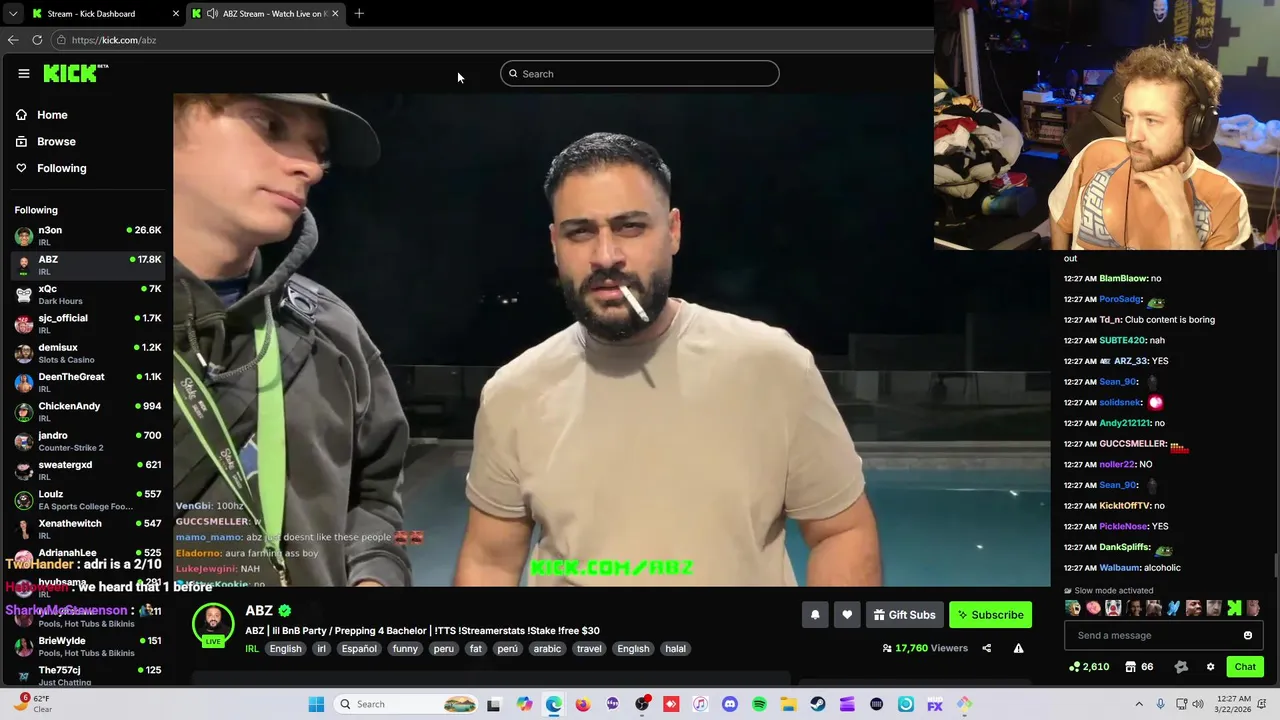Show hidden system tray icons
1280x720 pixels.
pos(1139,704)
